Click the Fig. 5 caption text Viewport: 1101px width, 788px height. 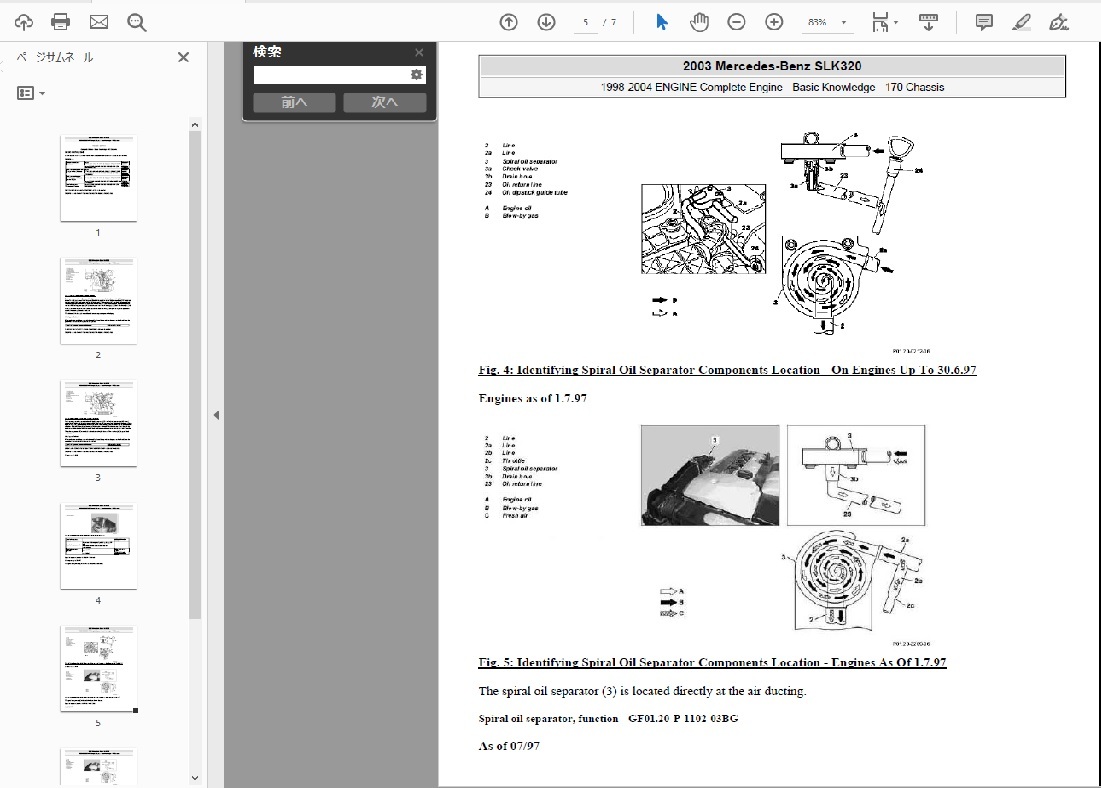coord(713,662)
